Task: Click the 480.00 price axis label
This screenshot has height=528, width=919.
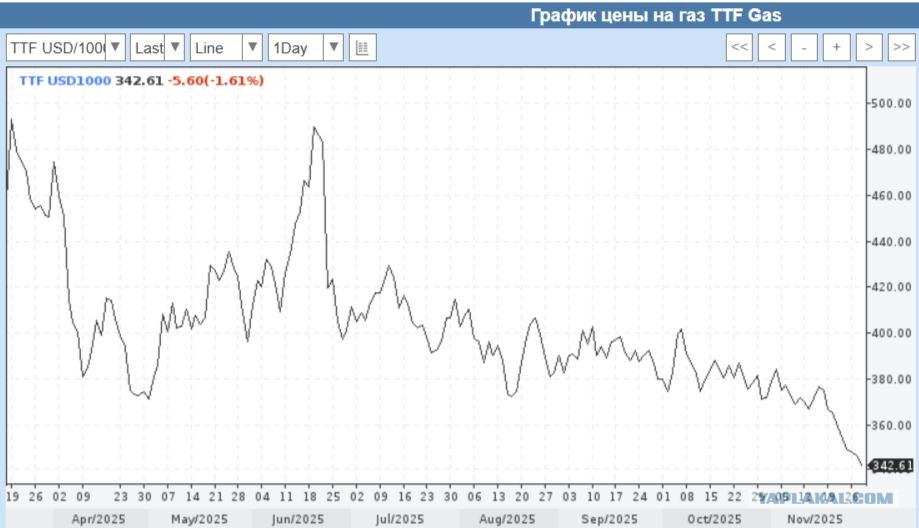Action: point(891,149)
